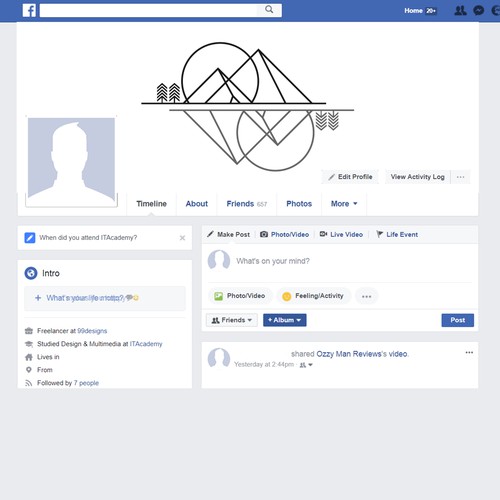Screen dimensions: 500x500
Task: Open the Friends audience selector dropdown
Action: coord(232,320)
